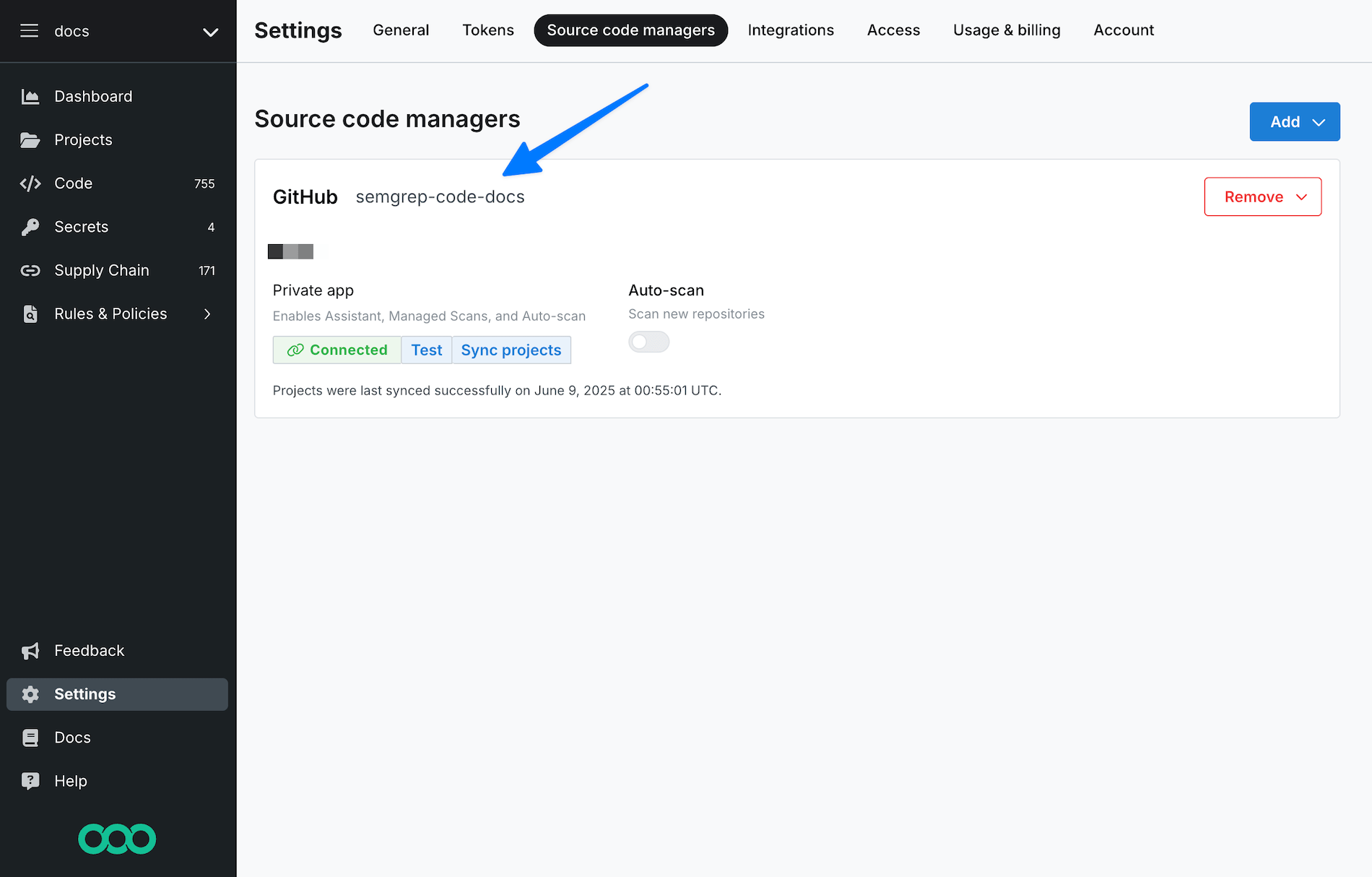The image size is (1372, 877).
Task: Enable Auto-scan for new repositories
Action: pyautogui.click(x=648, y=342)
